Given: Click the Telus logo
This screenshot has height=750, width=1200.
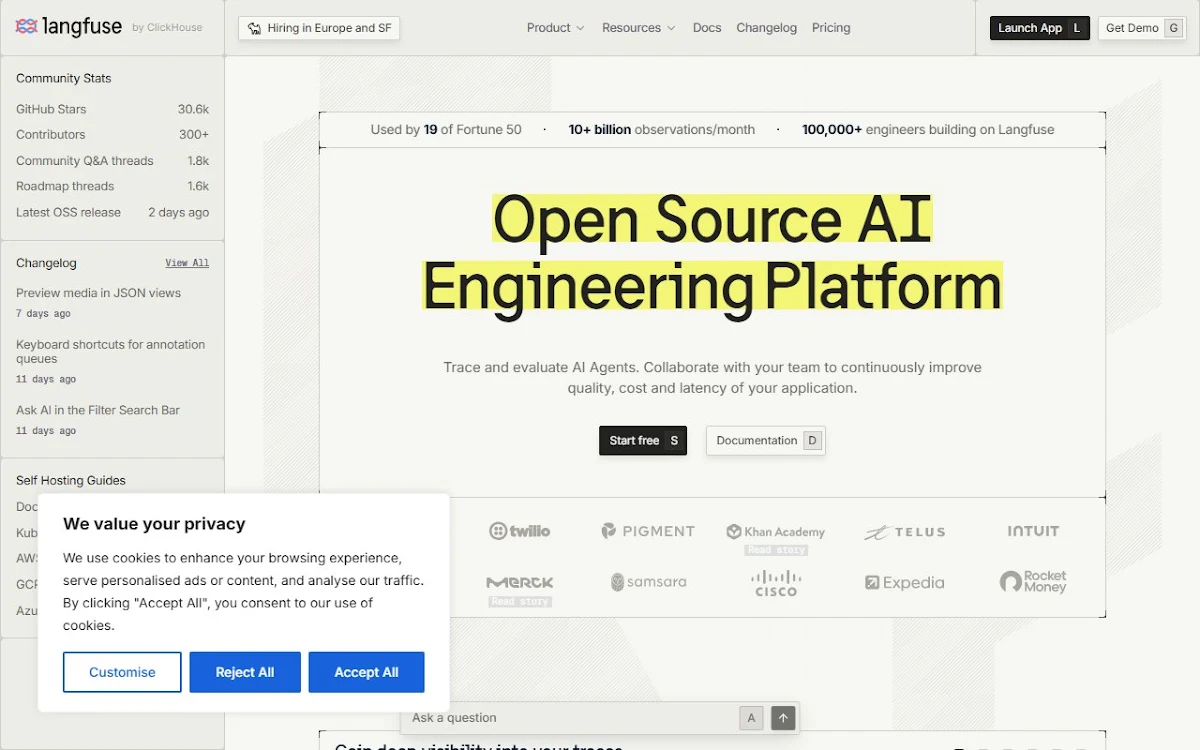Looking at the screenshot, I should pyautogui.click(x=904, y=532).
